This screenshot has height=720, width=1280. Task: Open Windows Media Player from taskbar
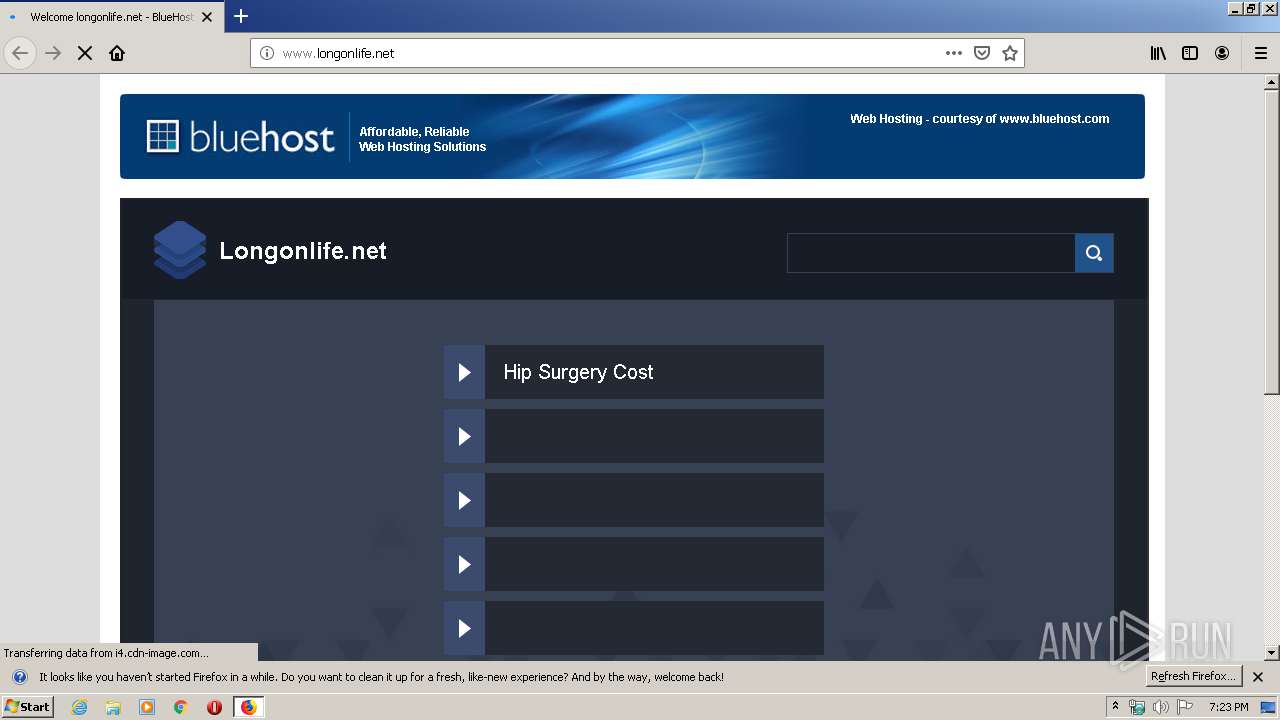point(147,707)
